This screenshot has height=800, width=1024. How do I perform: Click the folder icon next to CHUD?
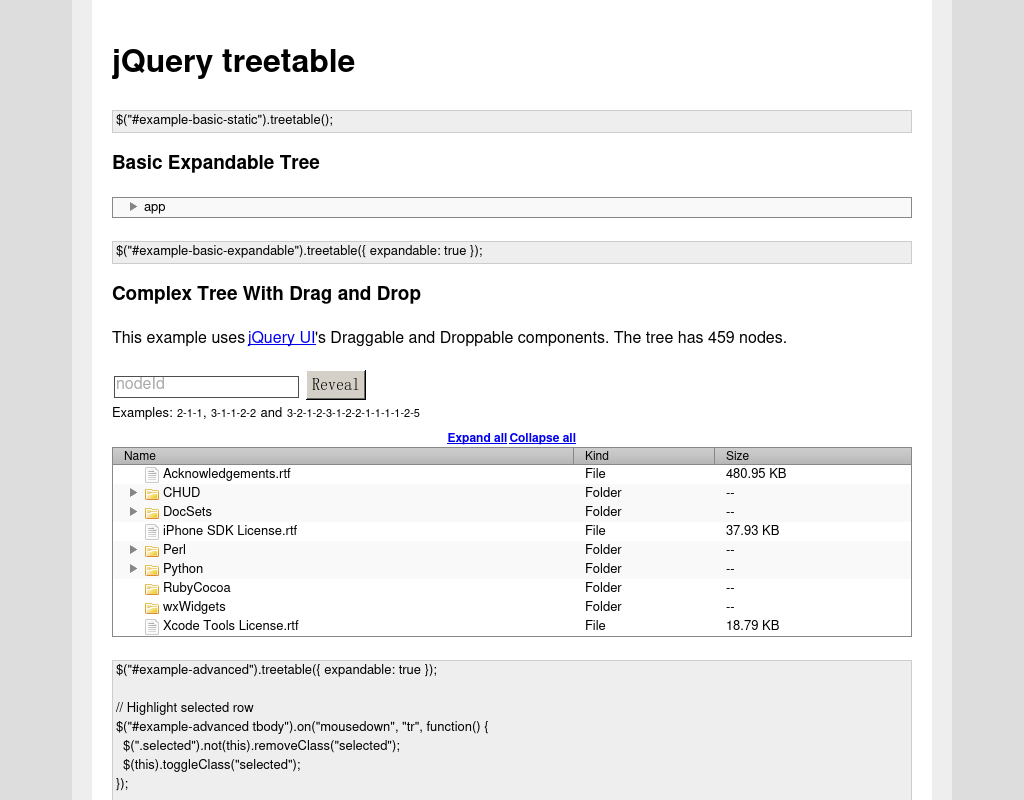point(151,492)
